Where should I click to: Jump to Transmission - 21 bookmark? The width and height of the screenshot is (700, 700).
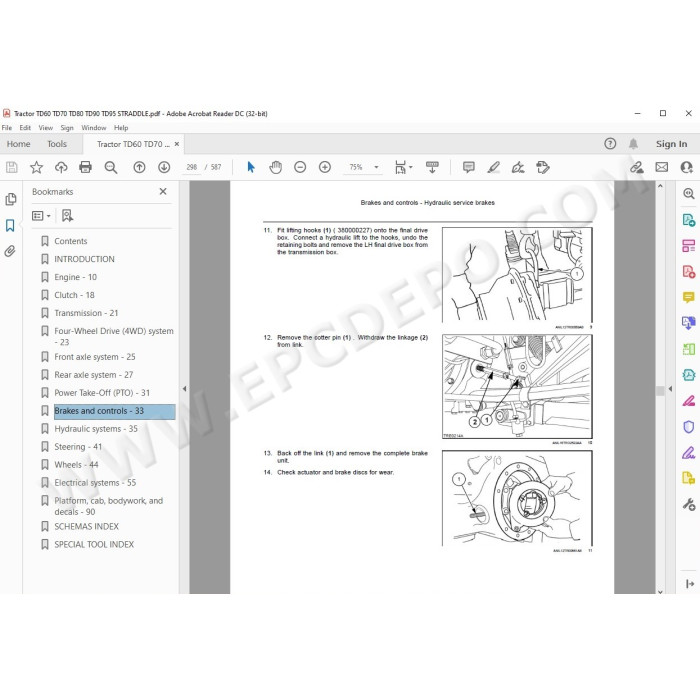(86, 313)
